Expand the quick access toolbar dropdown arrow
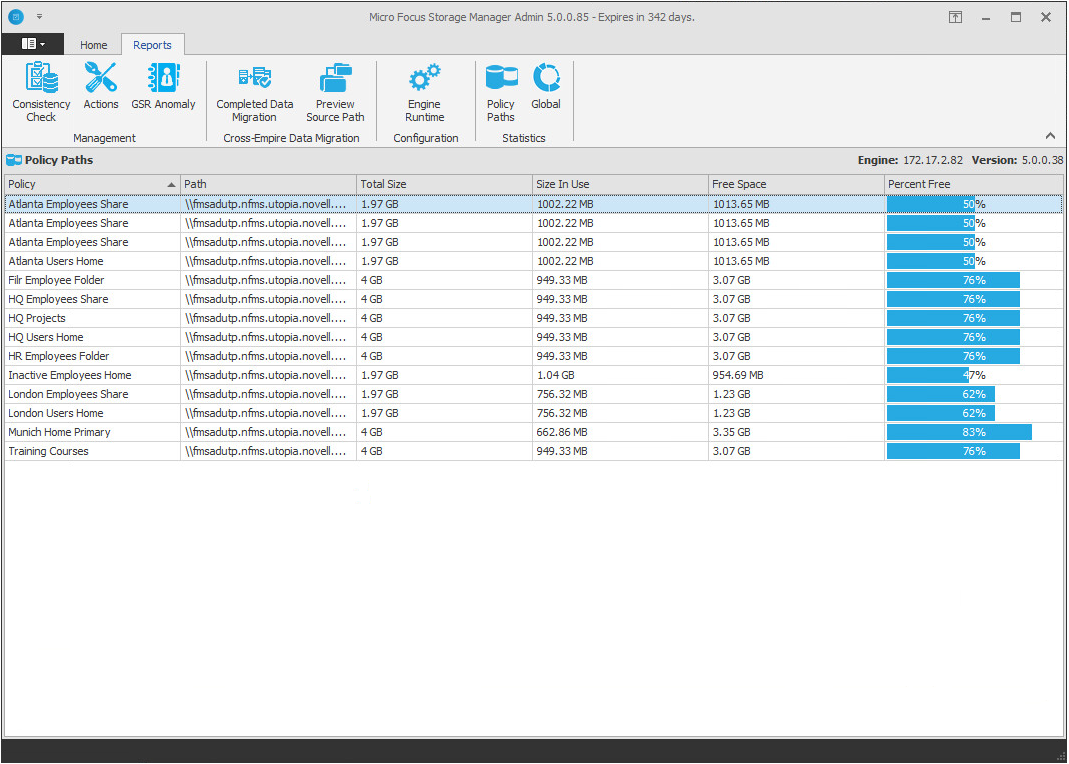Viewport: 1069px width, 764px height. [x=40, y=17]
